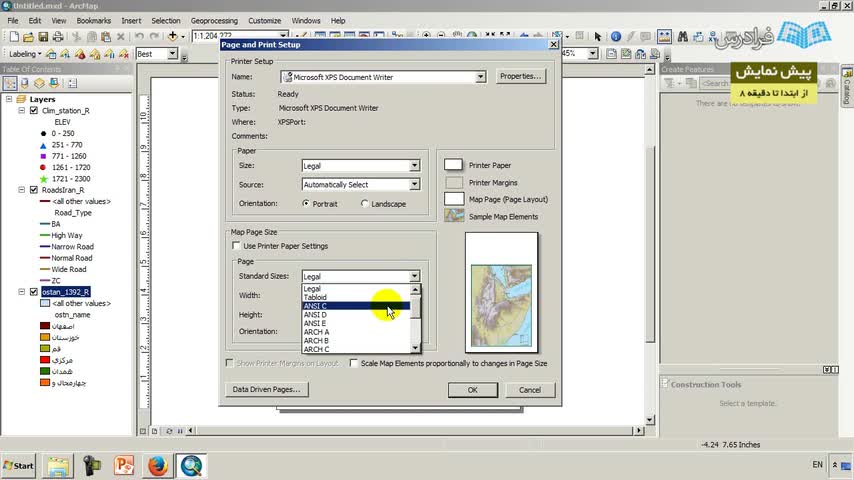Screen dimensions: 854x480
Task: Open the Bookmarks menu
Action: tap(94, 21)
